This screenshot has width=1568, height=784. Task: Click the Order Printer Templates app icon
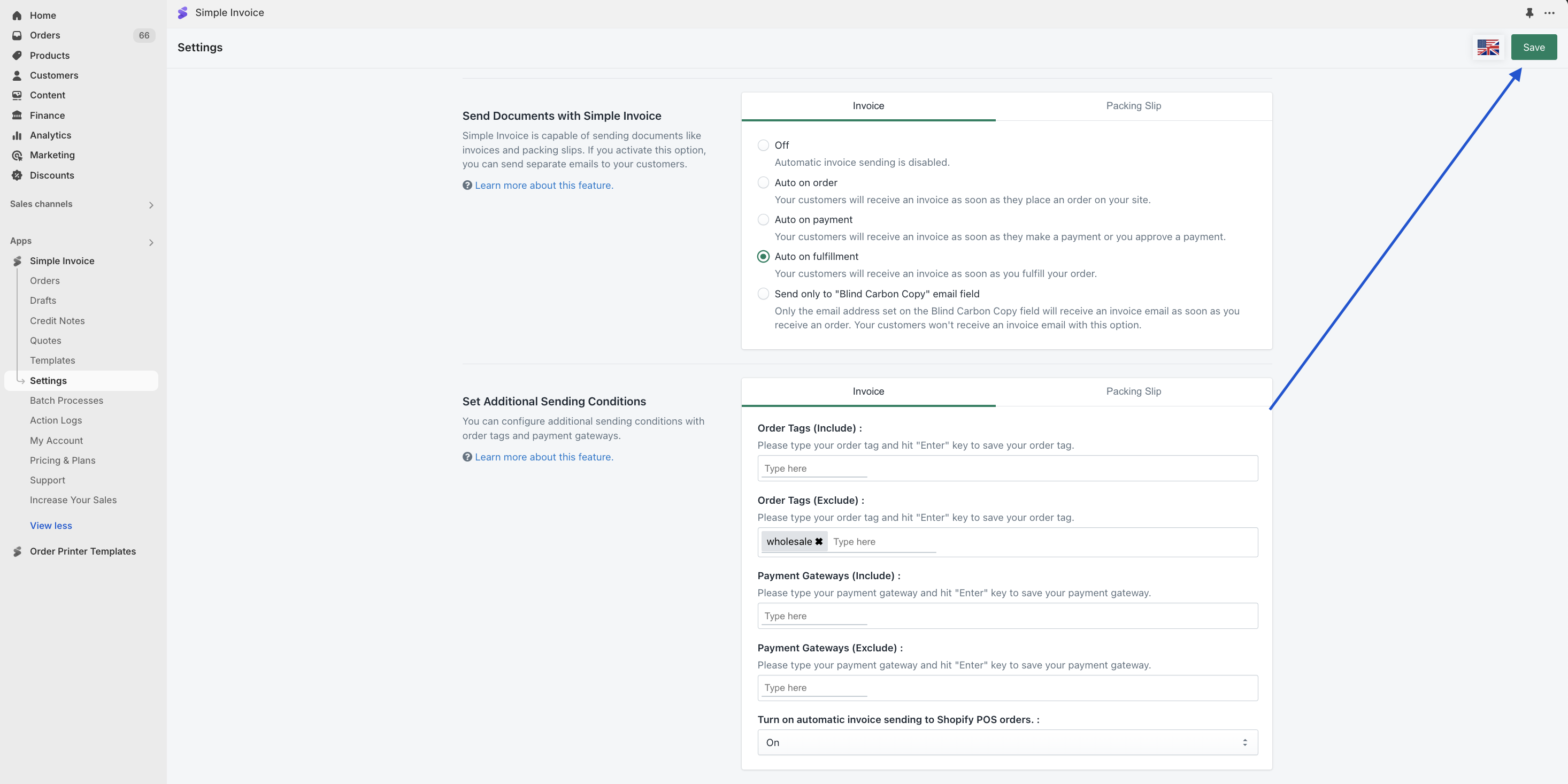(x=17, y=551)
